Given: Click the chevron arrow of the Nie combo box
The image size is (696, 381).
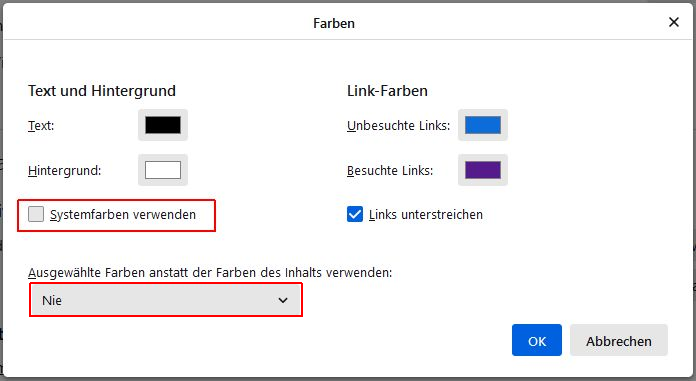Looking at the screenshot, I should tap(283, 301).
